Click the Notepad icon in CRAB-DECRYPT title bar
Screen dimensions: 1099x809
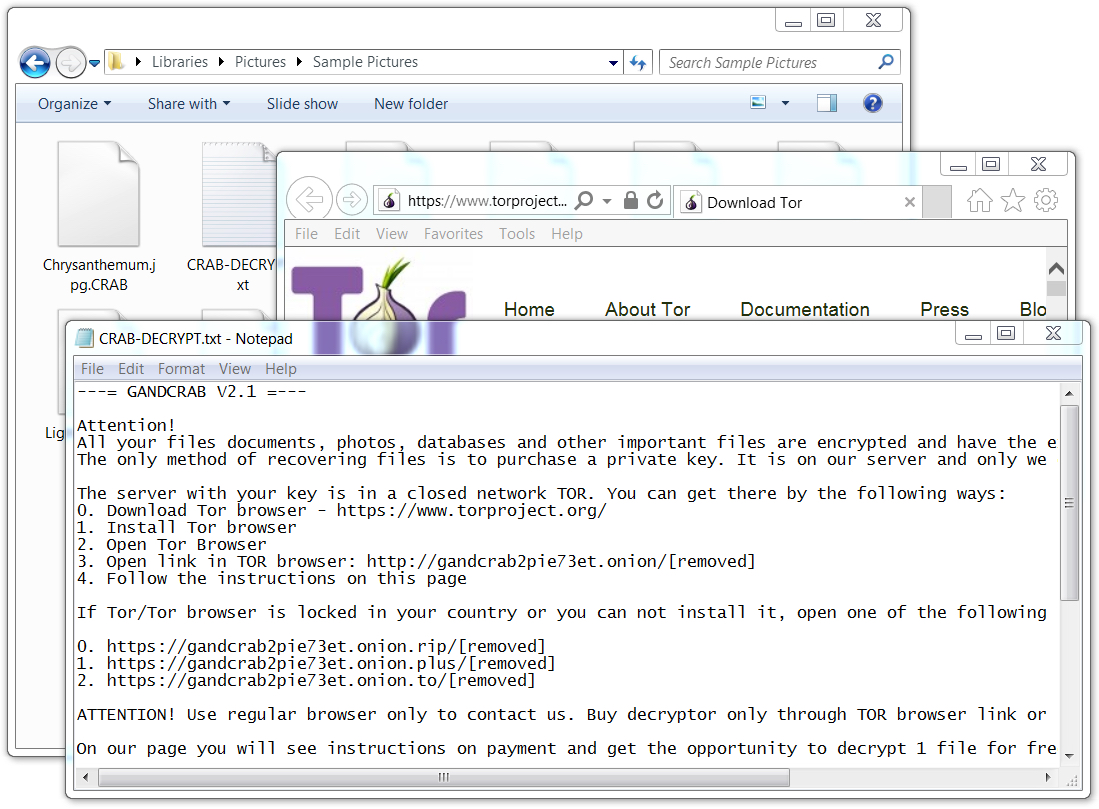click(x=84, y=339)
